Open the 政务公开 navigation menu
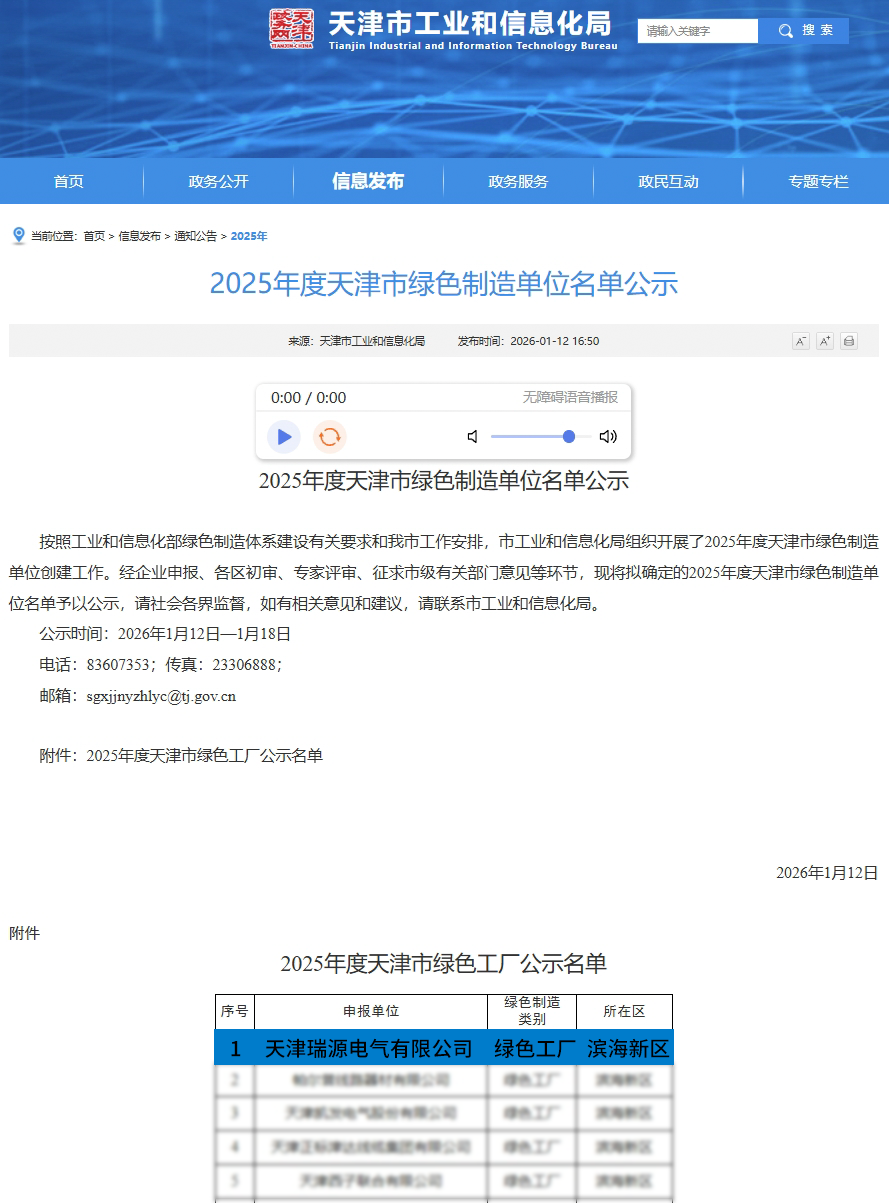This screenshot has width=889, height=1203. tap(218, 182)
